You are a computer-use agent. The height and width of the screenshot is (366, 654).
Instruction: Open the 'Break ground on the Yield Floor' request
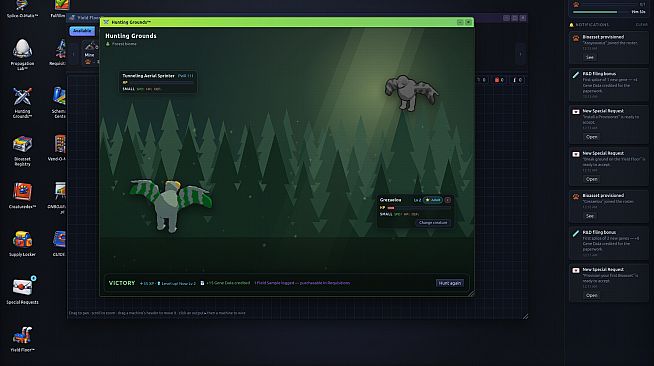click(x=591, y=179)
